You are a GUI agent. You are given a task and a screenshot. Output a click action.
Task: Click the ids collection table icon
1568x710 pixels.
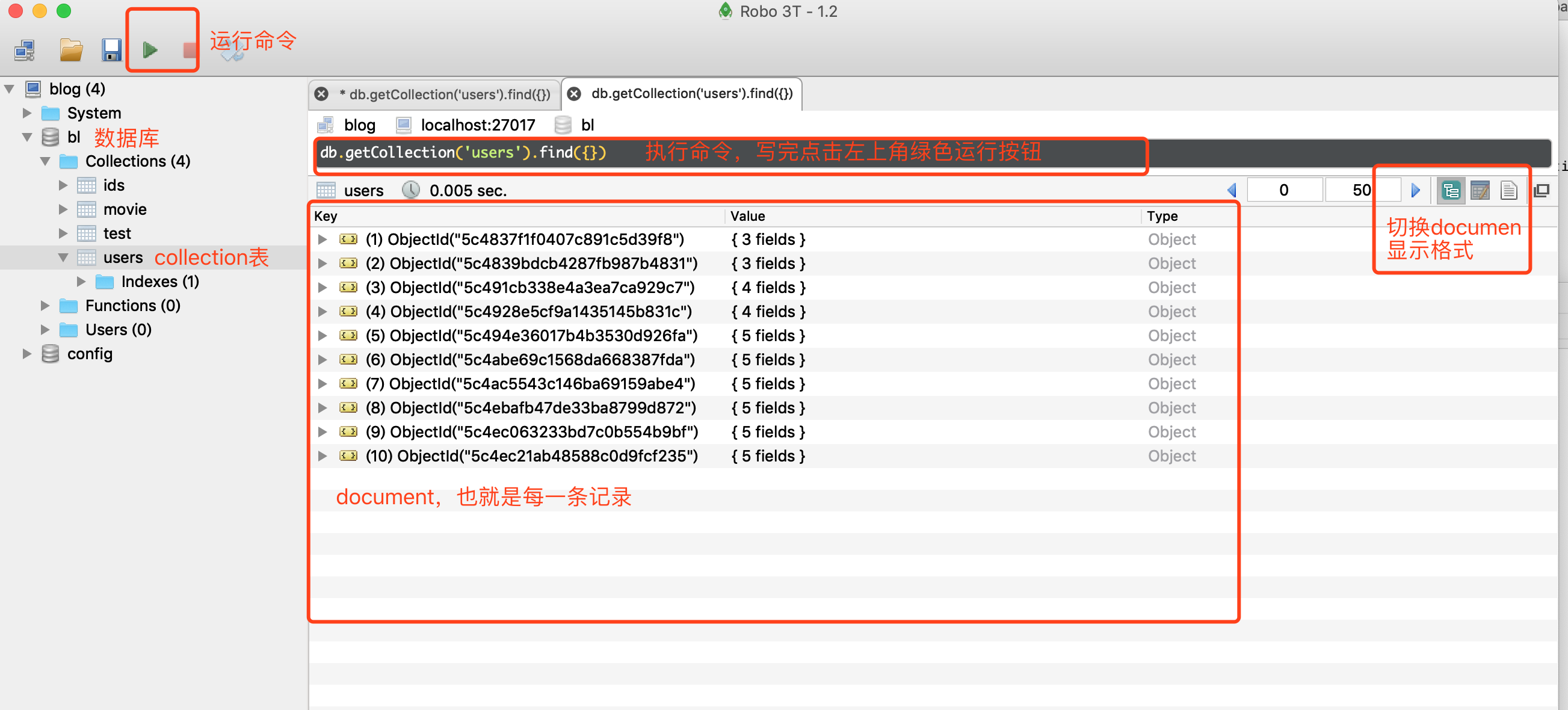[87, 185]
